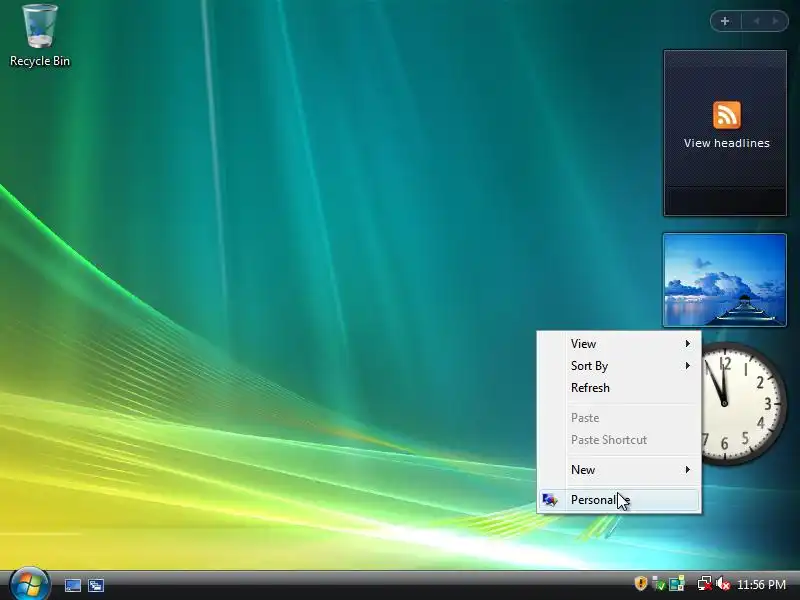Click Switch Between Windows quick launch icon
The width and height of the screenshot is (800, 600).
coord(95,585)
